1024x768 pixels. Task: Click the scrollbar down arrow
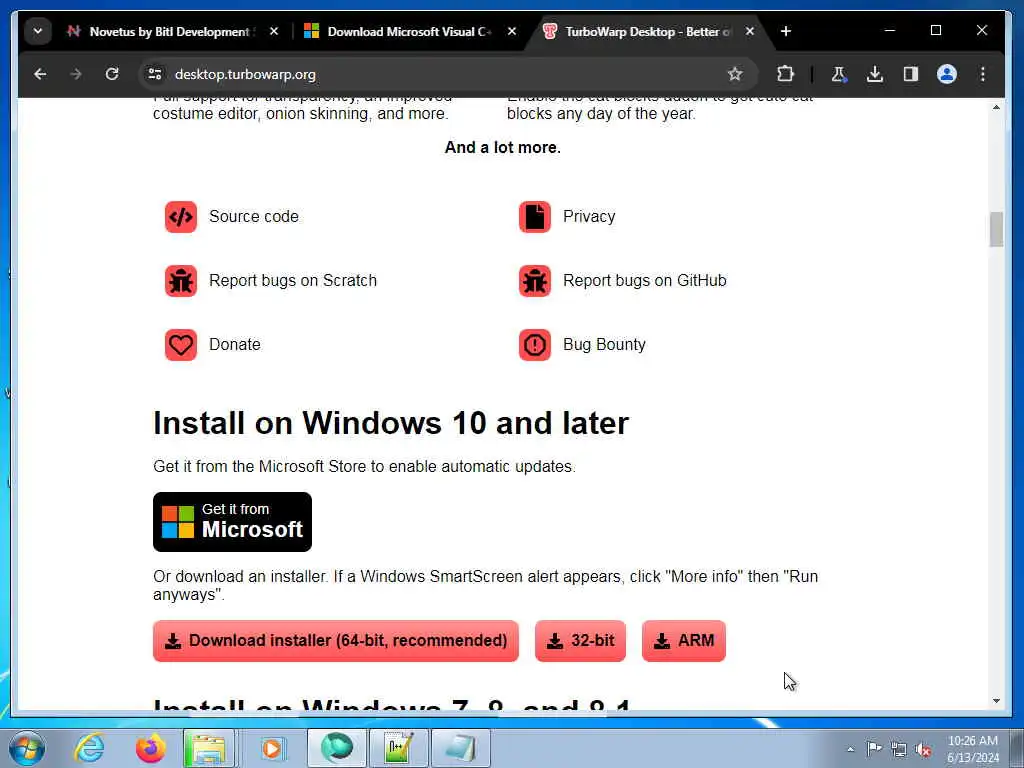point(996,701)
